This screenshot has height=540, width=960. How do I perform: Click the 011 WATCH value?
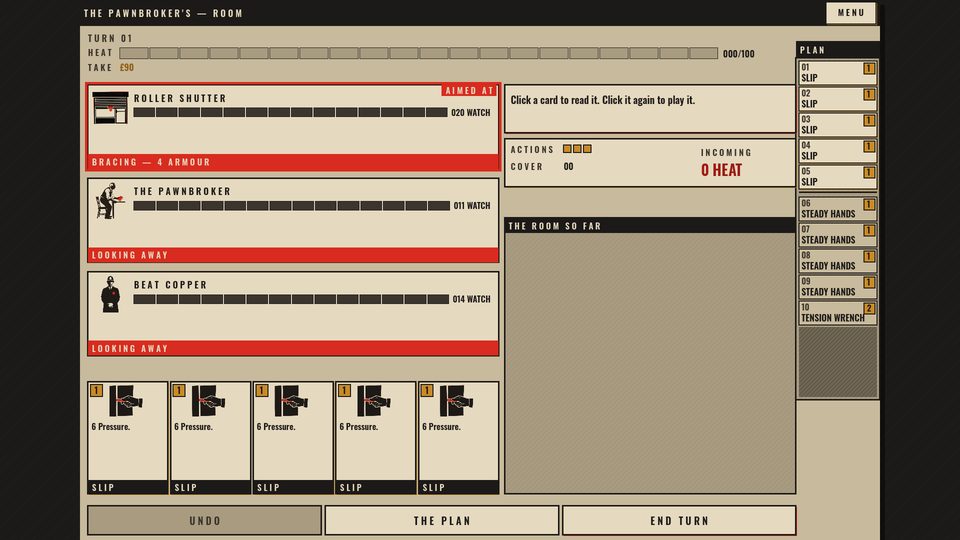pos(471,206)
